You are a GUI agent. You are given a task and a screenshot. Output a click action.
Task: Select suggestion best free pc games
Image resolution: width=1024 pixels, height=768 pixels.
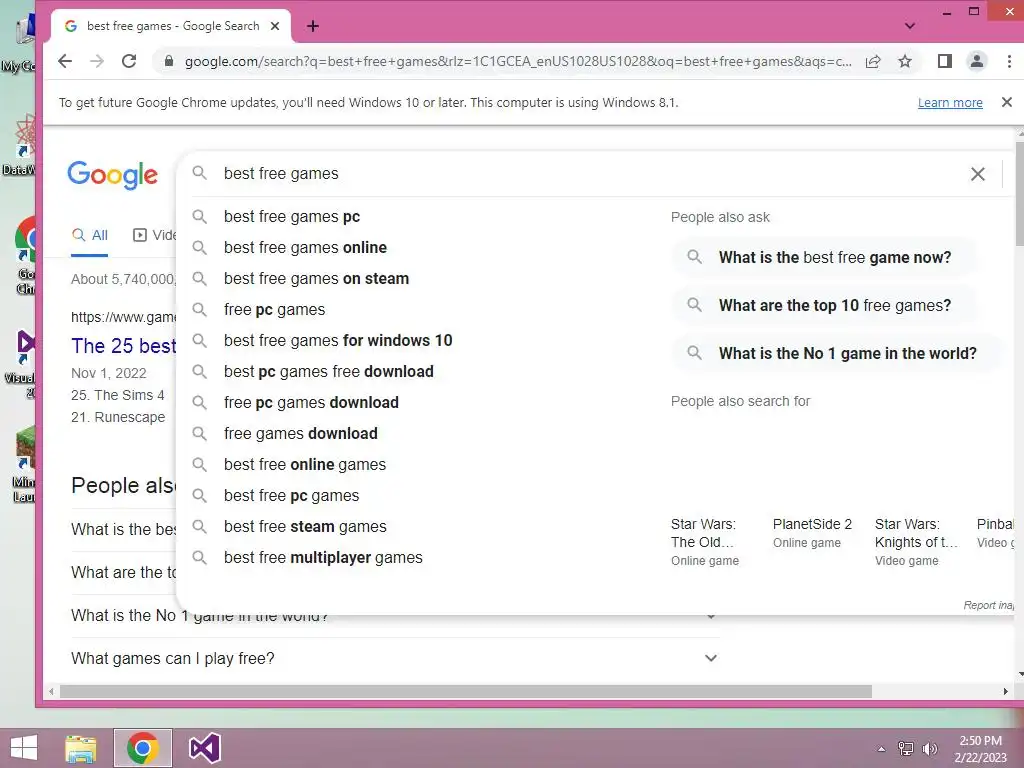coord(291,496)
